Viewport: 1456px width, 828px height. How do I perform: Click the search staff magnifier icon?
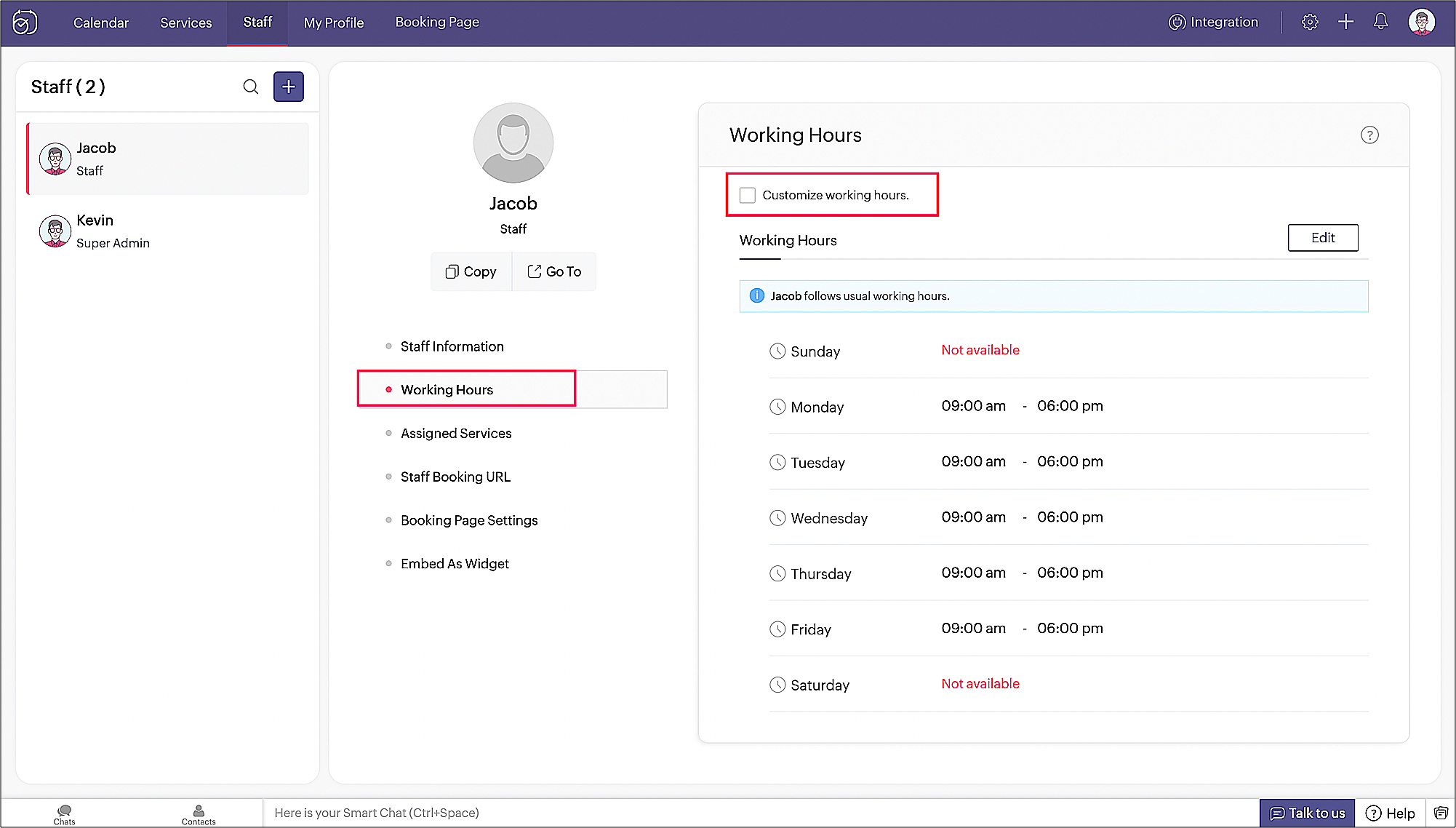(x=251, y=87)
